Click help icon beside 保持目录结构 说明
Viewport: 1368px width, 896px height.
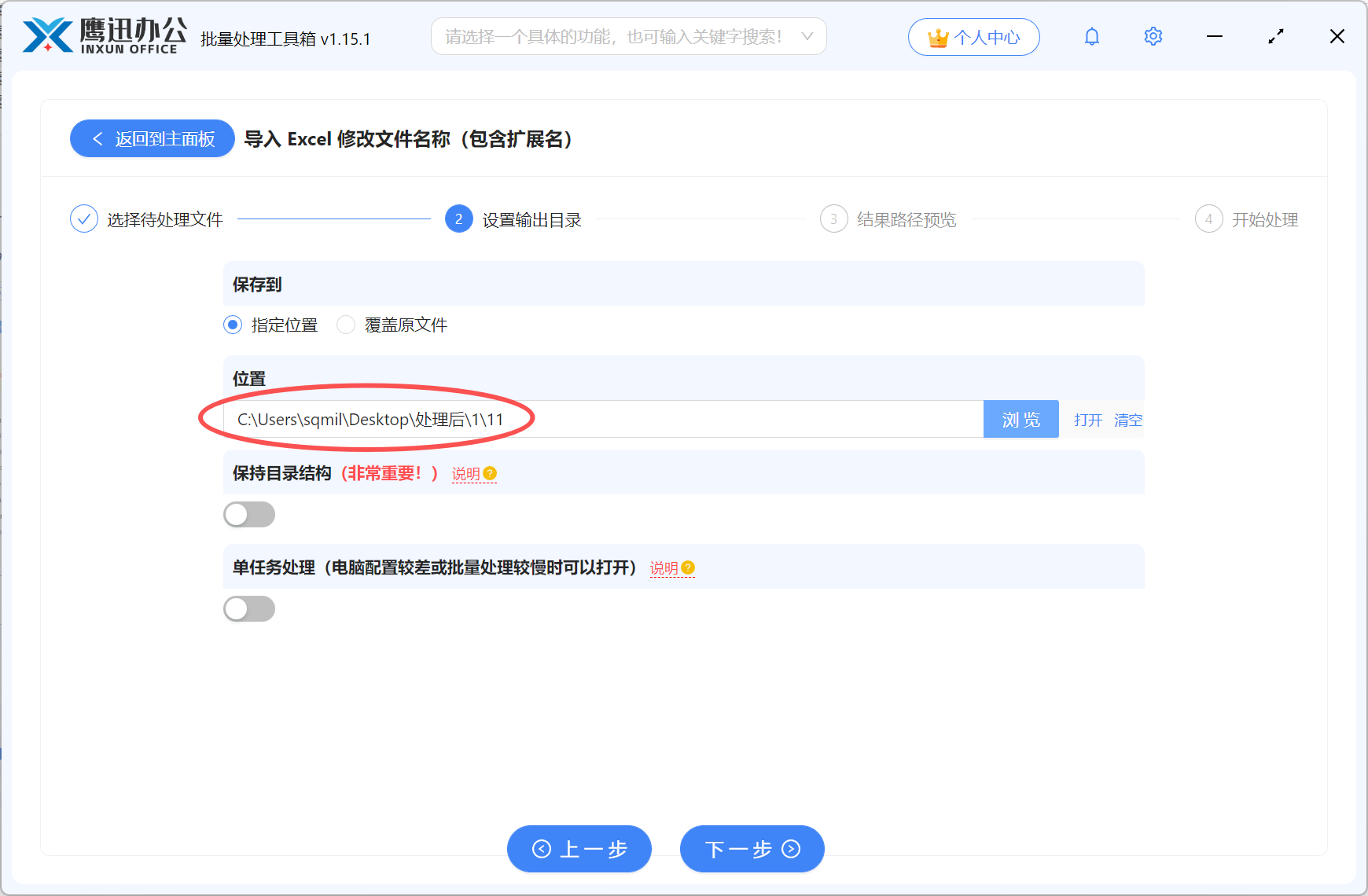[490, 473]
